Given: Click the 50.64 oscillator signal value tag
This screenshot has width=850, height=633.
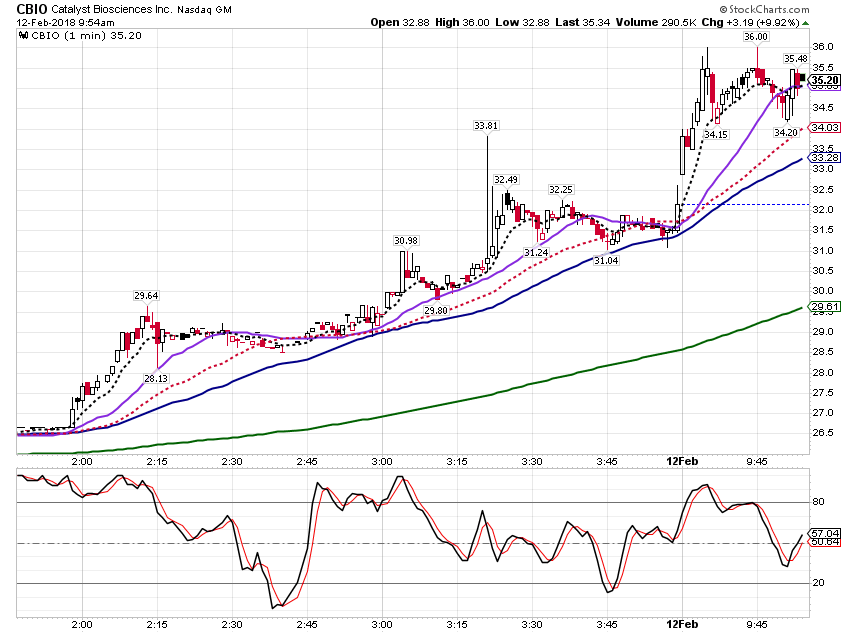Looking at the screenshot, I should pos(825,541).
